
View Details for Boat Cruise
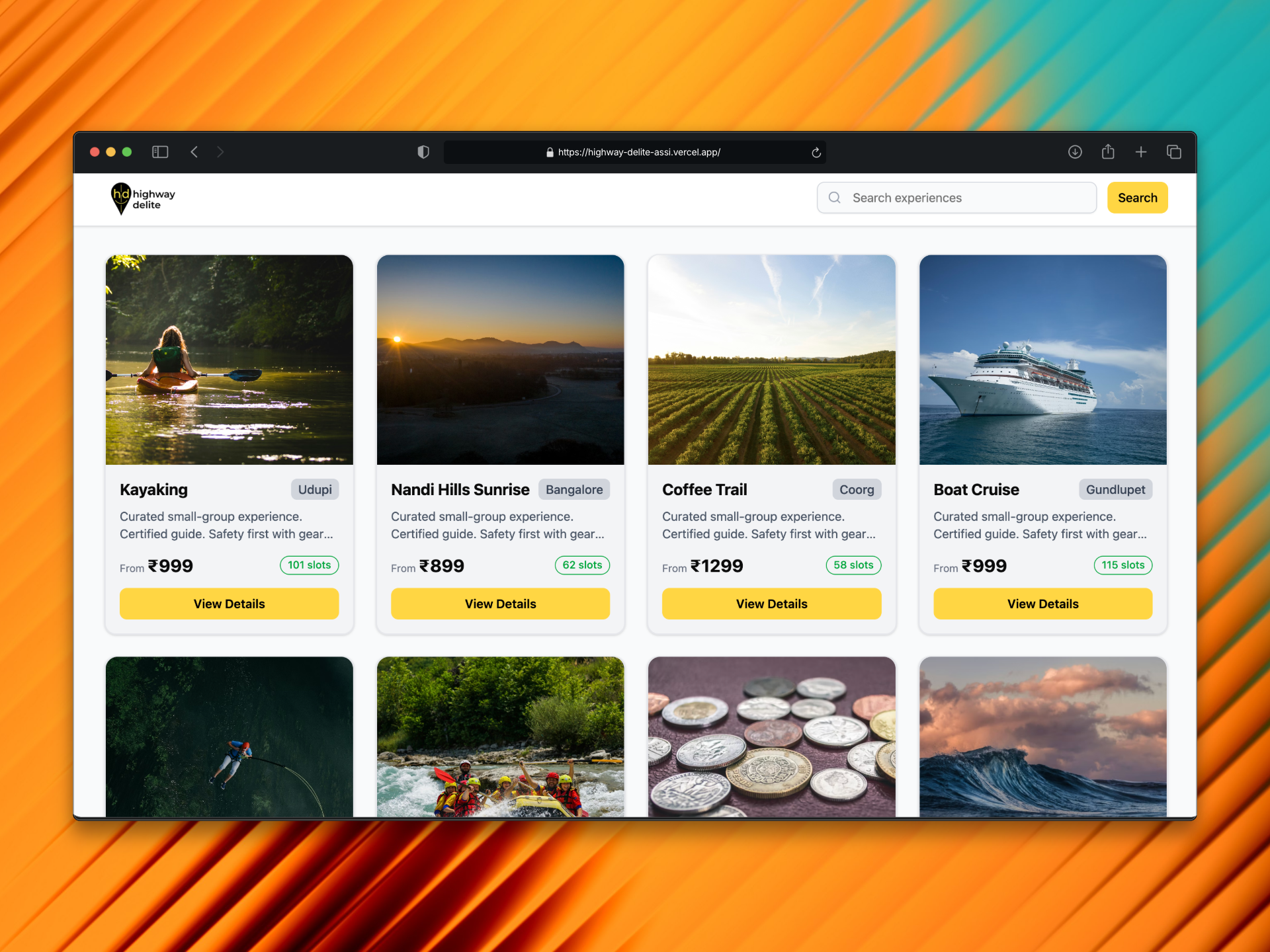click(x=1042, y=604)
